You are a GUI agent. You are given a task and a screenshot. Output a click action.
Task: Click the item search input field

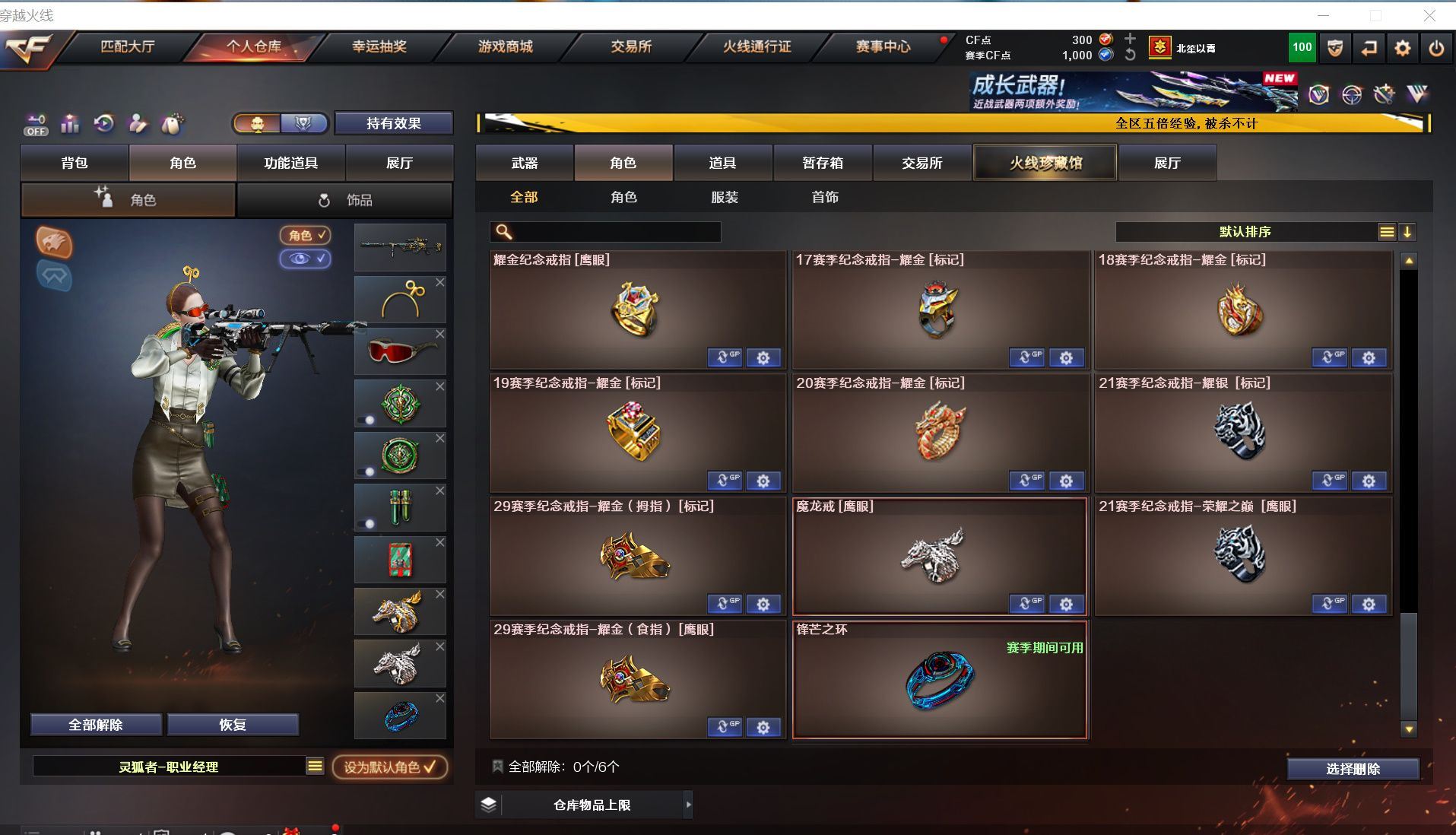tap(605, 232)
